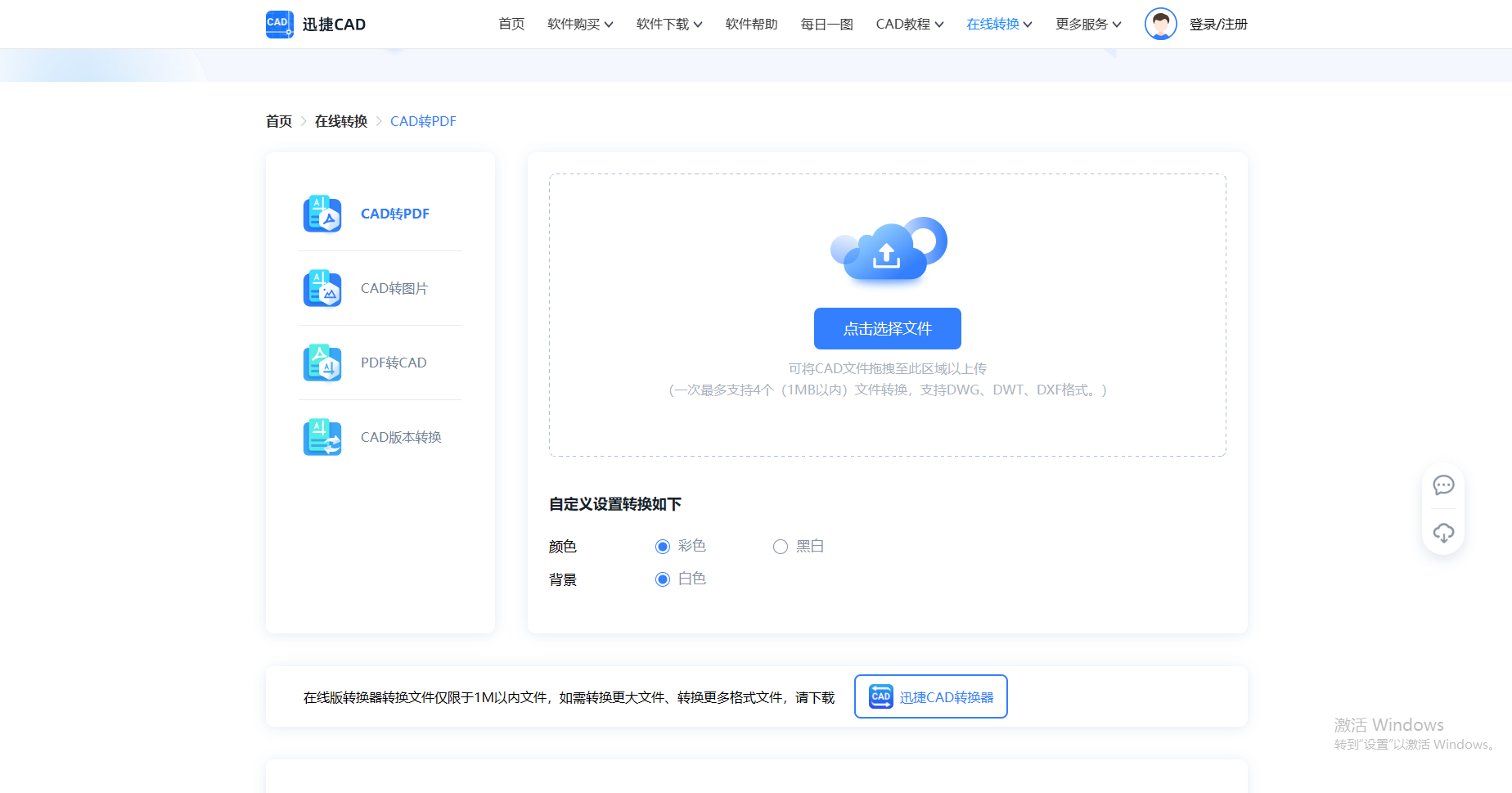Image resolution: width=1512 pixels, height=793 pixels.
Task: Click the CAD转PDF sidebar icon
Action: [322, 214]
